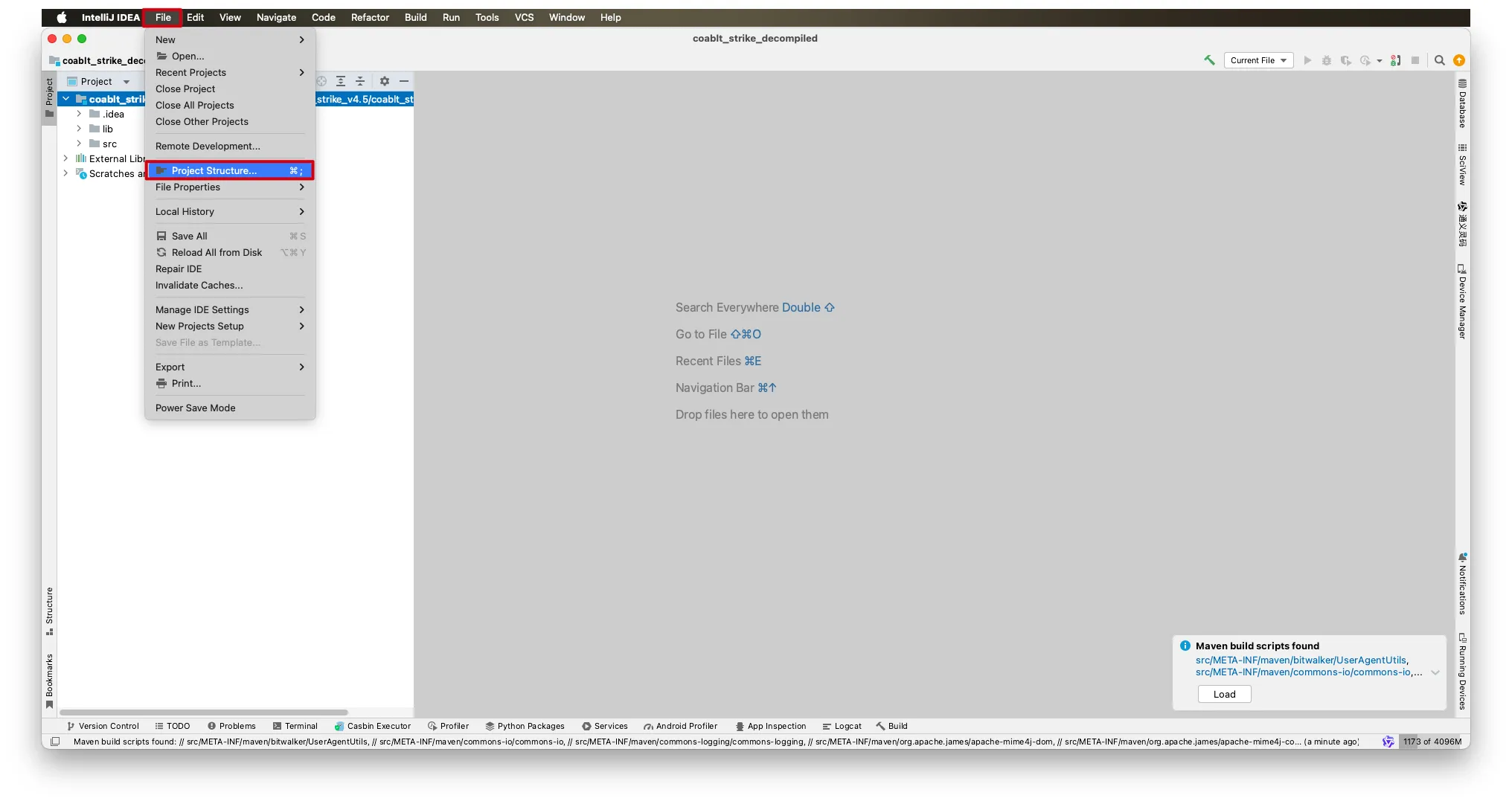The width and height of the screenshot is (1512, 804).
Task: Click the green Build Project hammer icon
Action: pos(1209,60)
